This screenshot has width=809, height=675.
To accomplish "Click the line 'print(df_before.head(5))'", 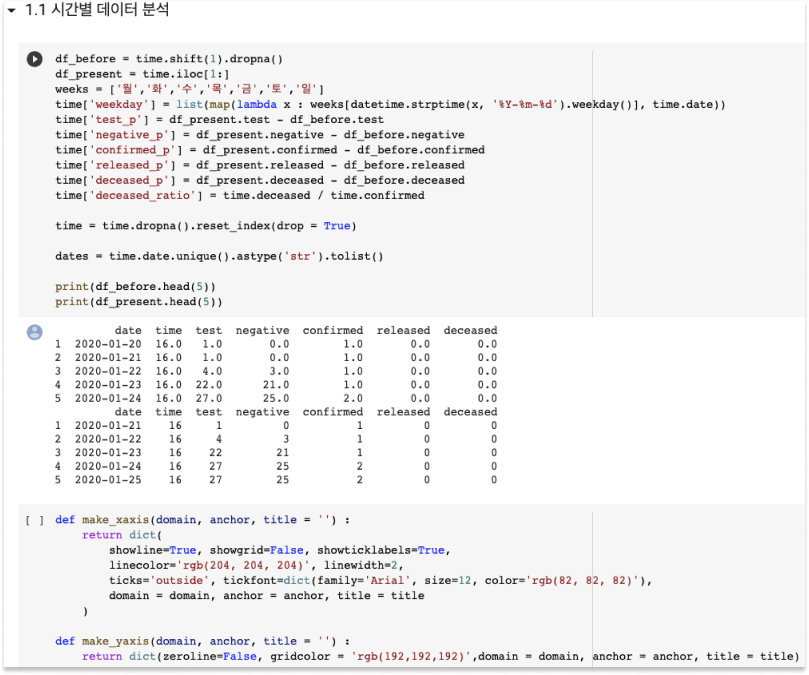I will click(x=135, y=286).
